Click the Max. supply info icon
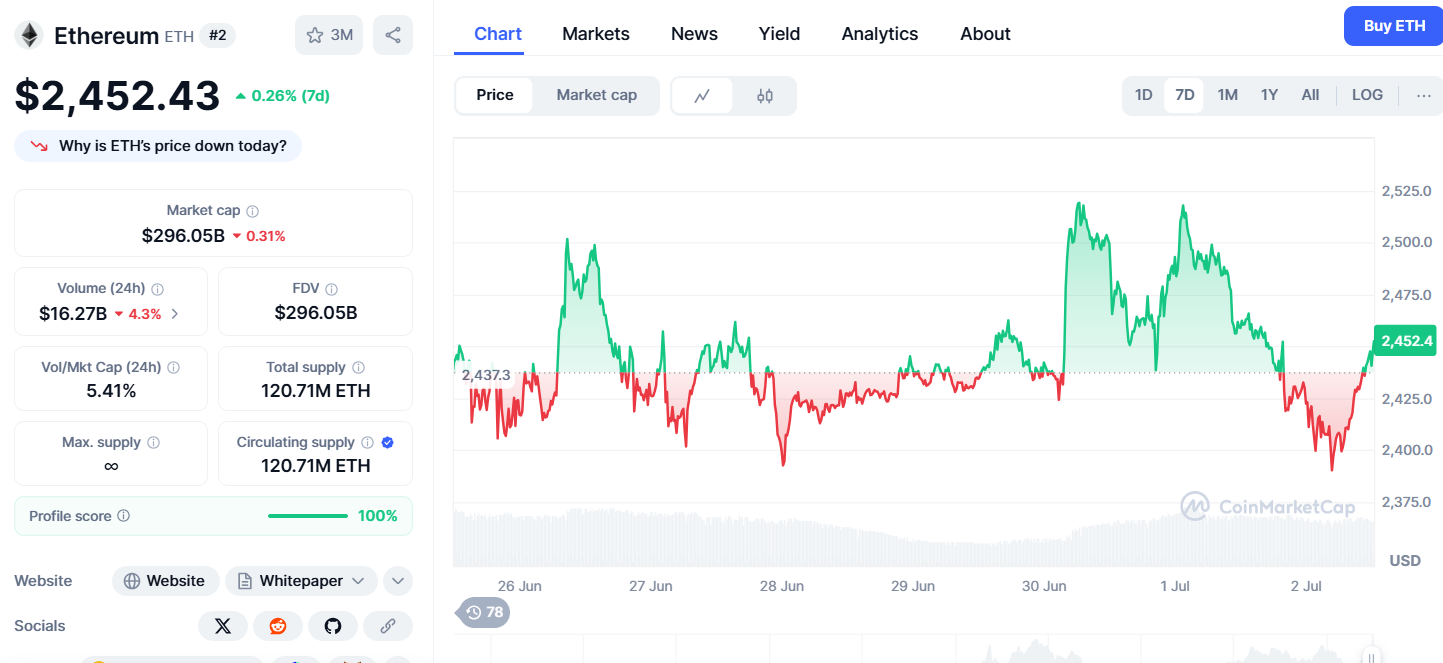 (x=153, y=443)
